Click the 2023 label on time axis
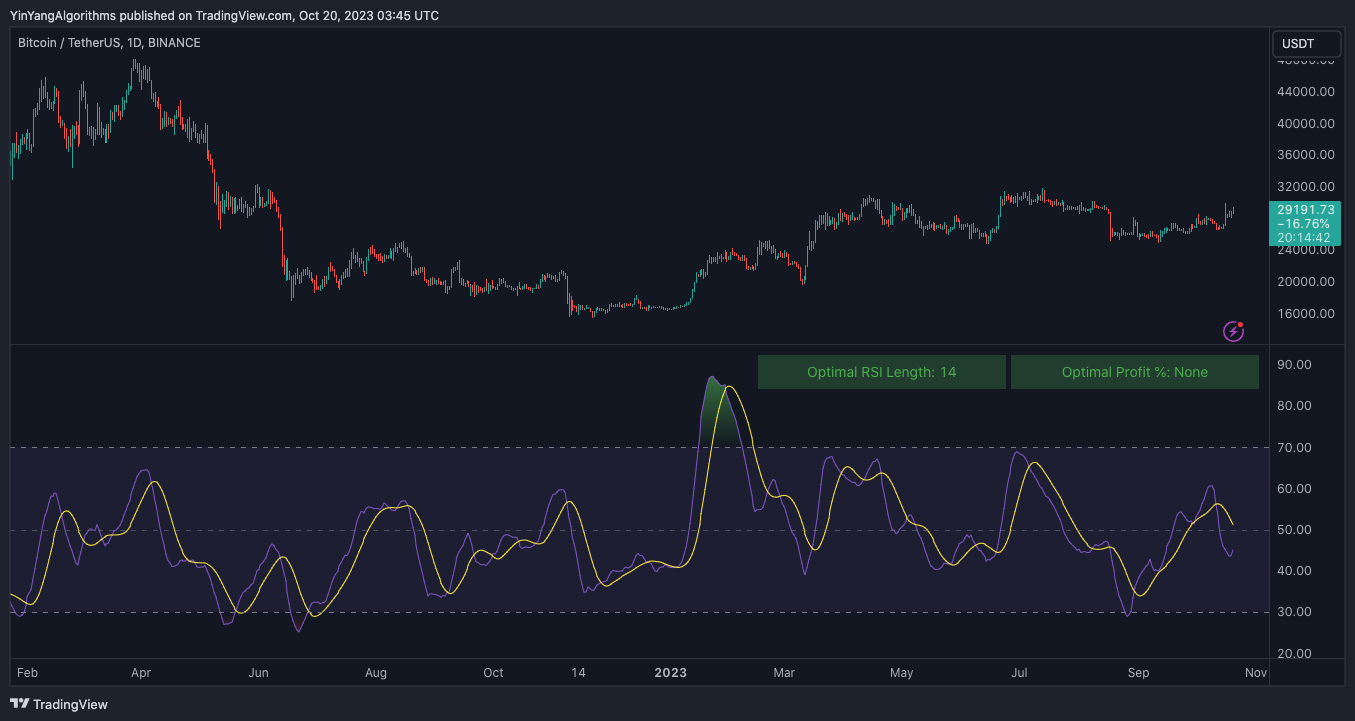Image resolution: width=1355 pixels, height=721 pixels. (x=670, y=673)
